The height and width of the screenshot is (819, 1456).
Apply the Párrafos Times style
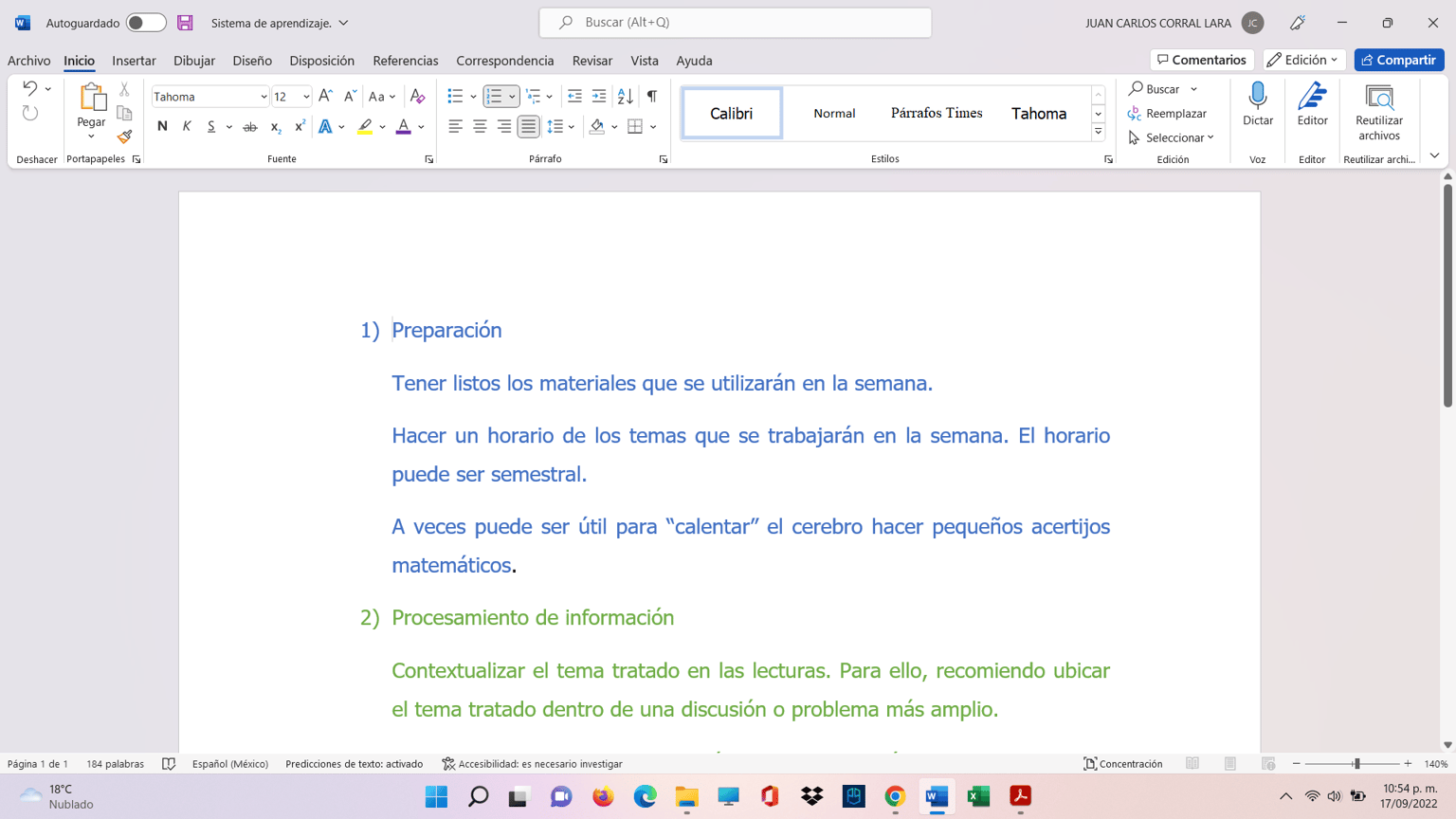coord(937,113)
